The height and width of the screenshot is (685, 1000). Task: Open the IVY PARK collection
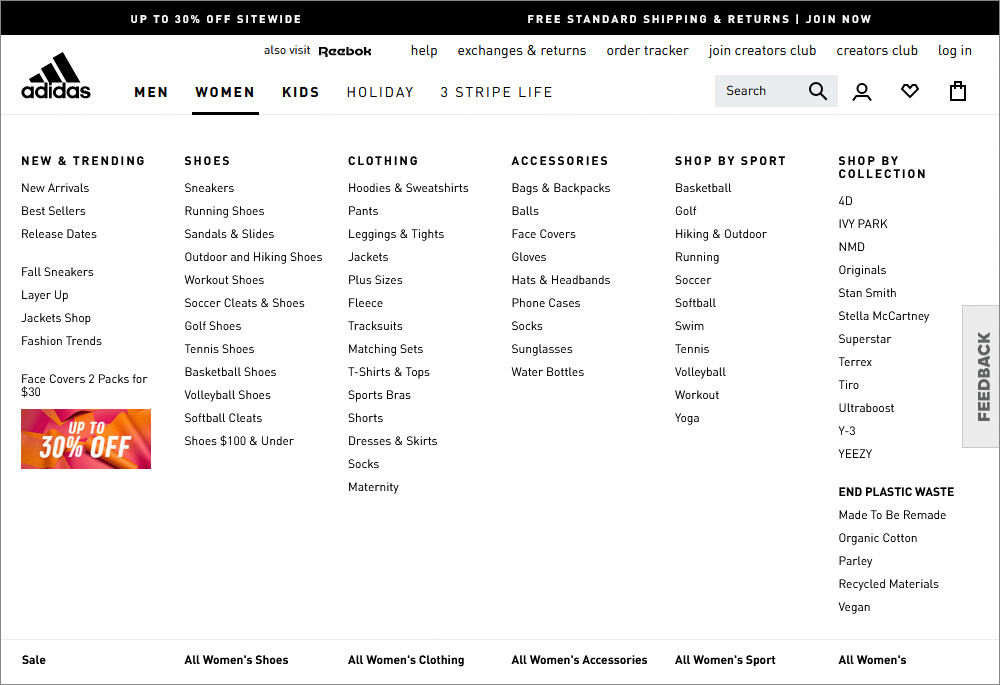pyautogui.click(x=863, y=224)
